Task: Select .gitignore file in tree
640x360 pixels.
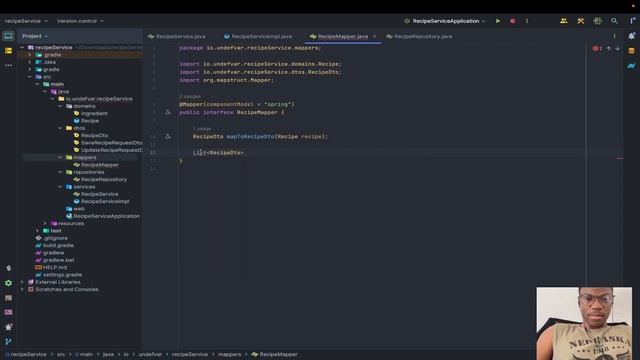Action: click(51, 238)
